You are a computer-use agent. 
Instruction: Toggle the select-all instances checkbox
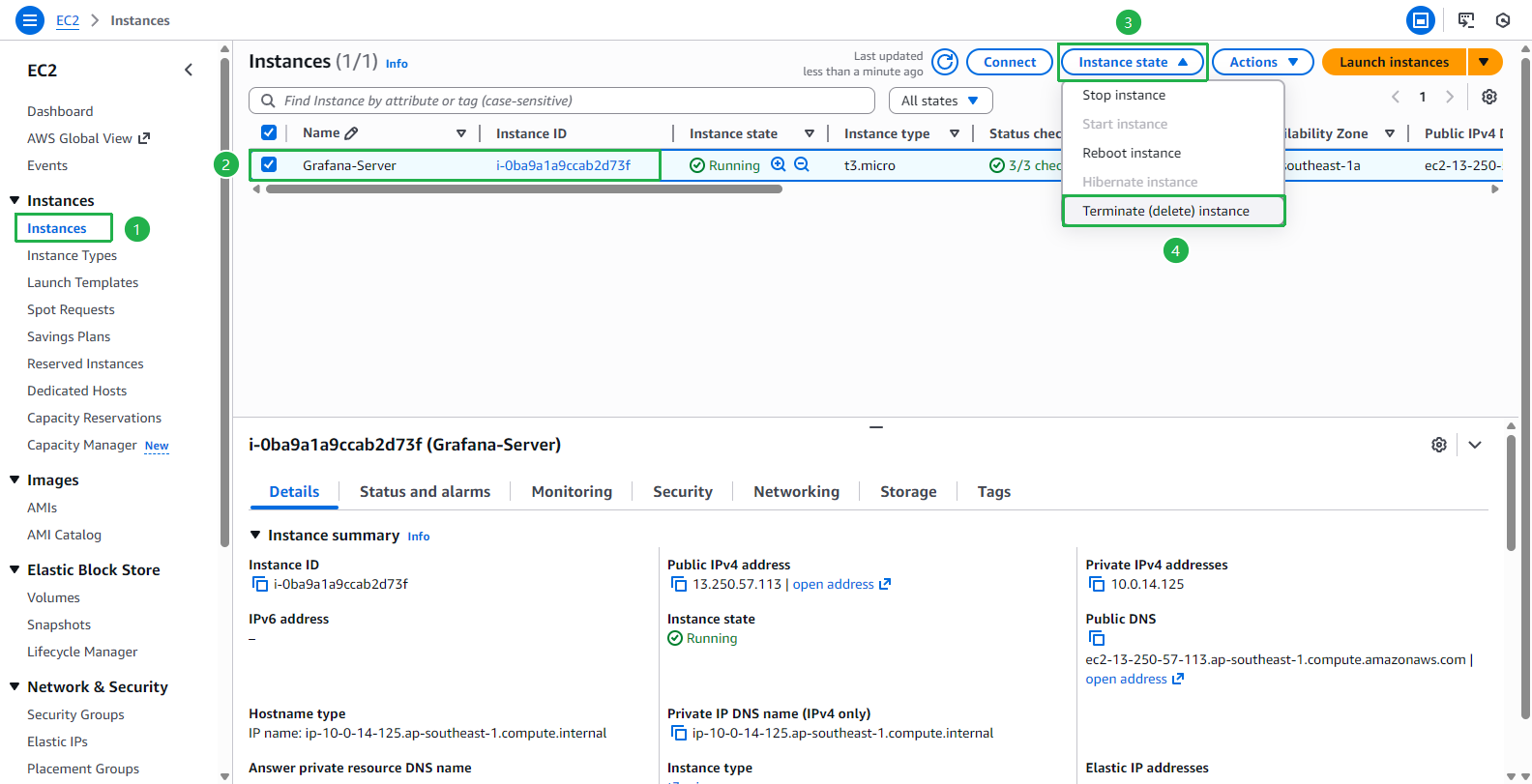[269, 132]
